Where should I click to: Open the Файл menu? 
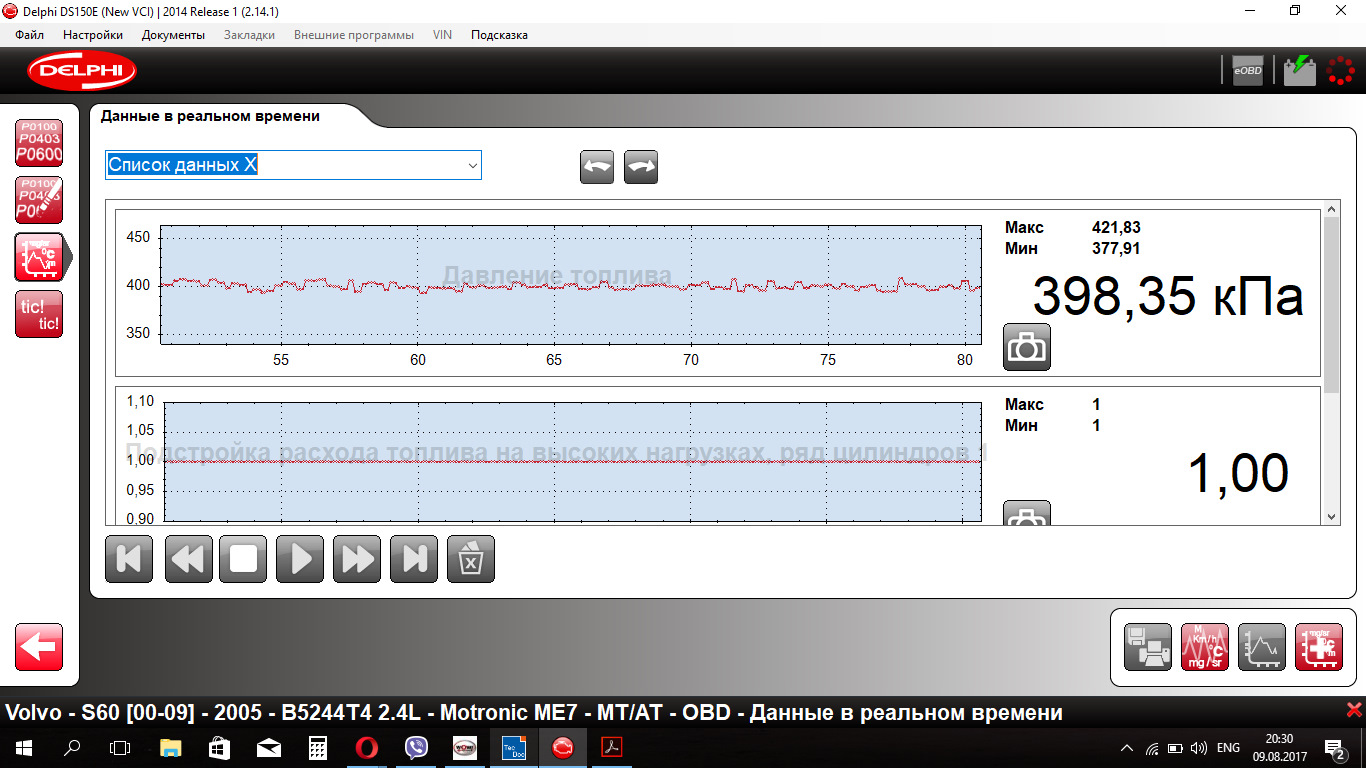point(30,35)
